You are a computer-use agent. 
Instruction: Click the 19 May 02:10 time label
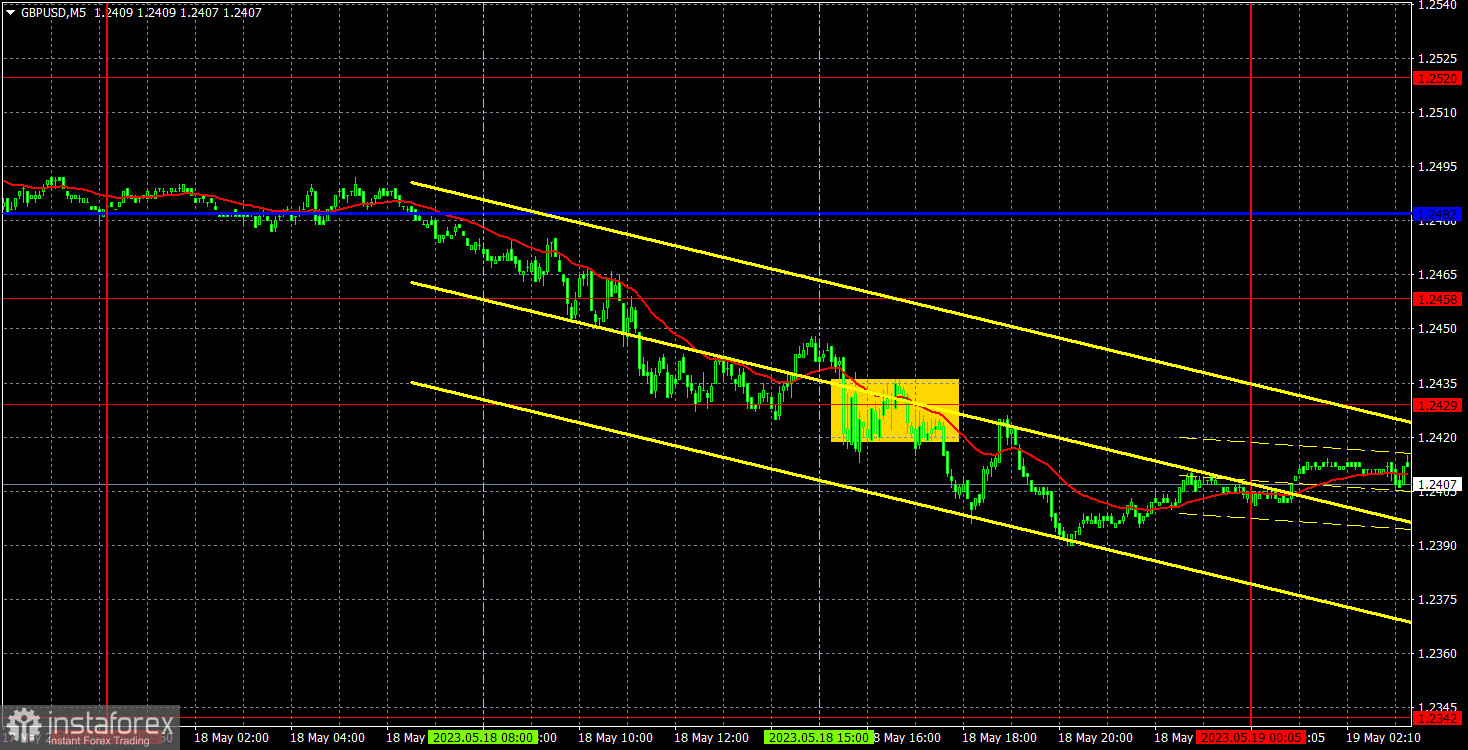click(x=1383, y=738)
